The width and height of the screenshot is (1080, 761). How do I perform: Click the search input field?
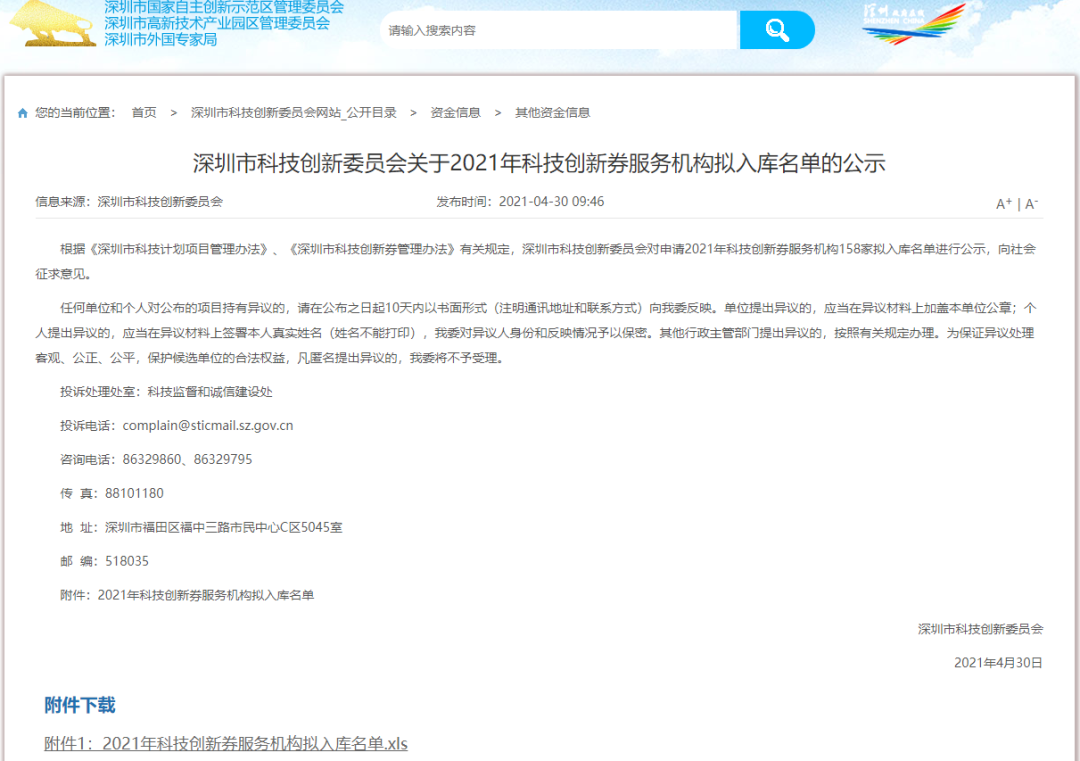pos(560,30)
